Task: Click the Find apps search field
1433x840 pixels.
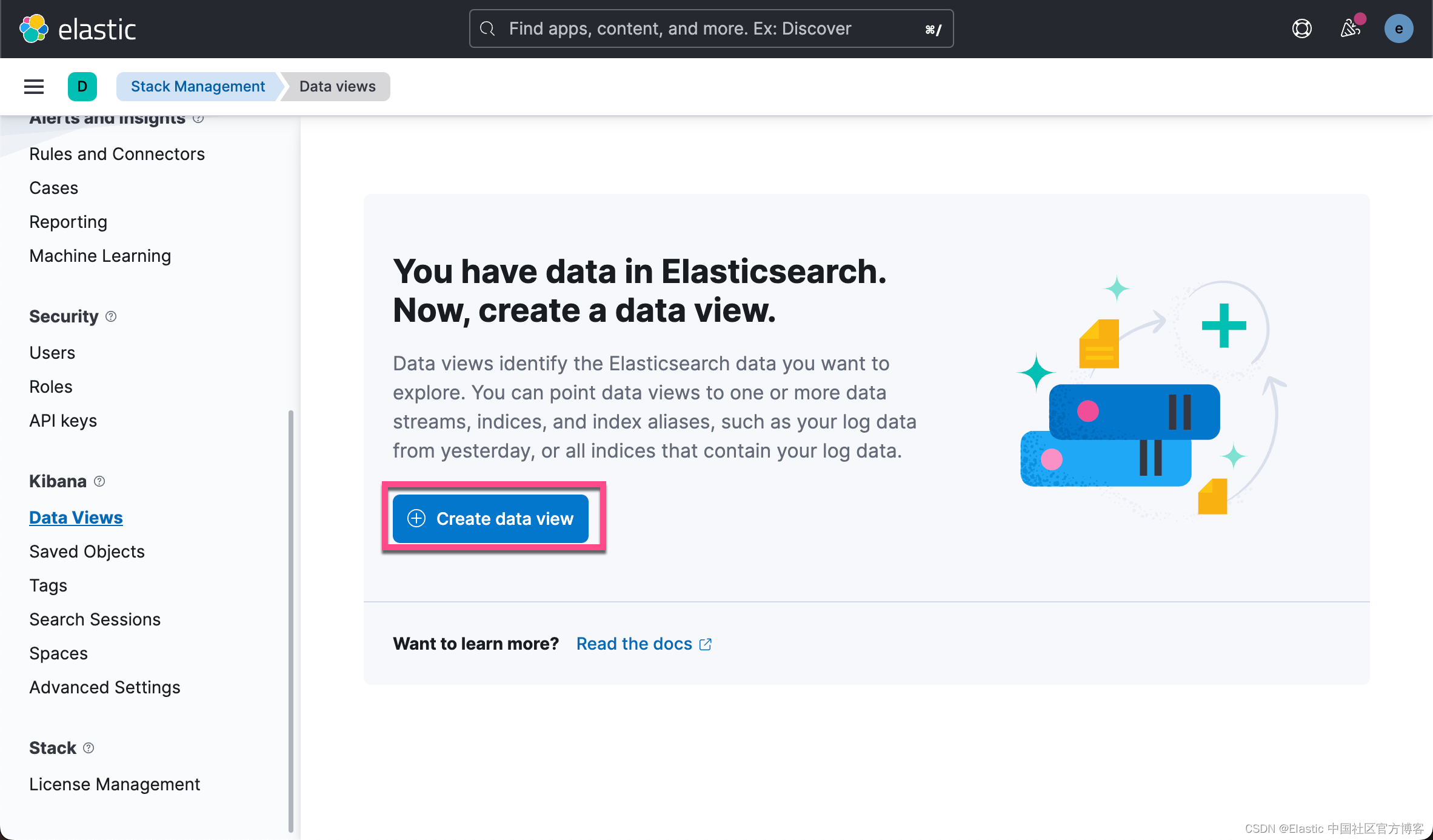Action: point(709,28)
